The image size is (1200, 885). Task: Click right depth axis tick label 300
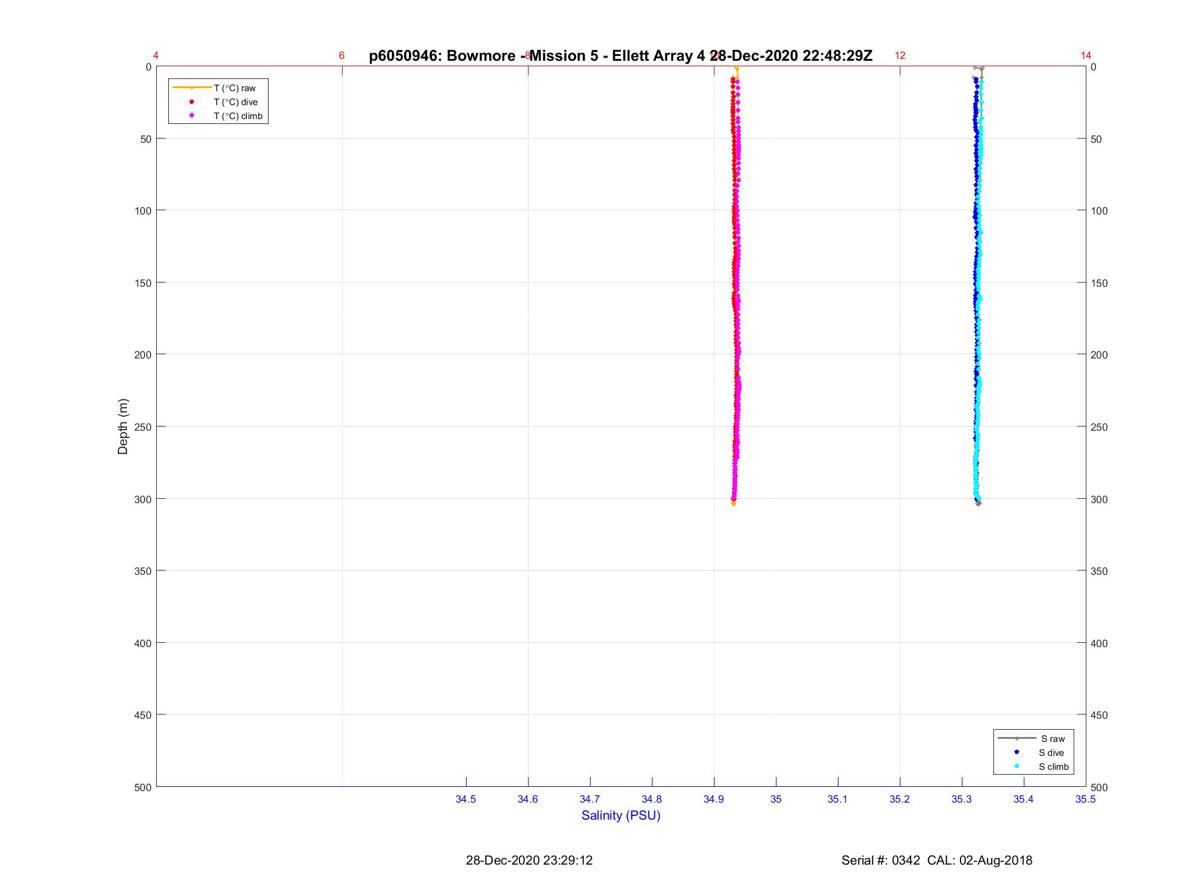pos(1100,499)
